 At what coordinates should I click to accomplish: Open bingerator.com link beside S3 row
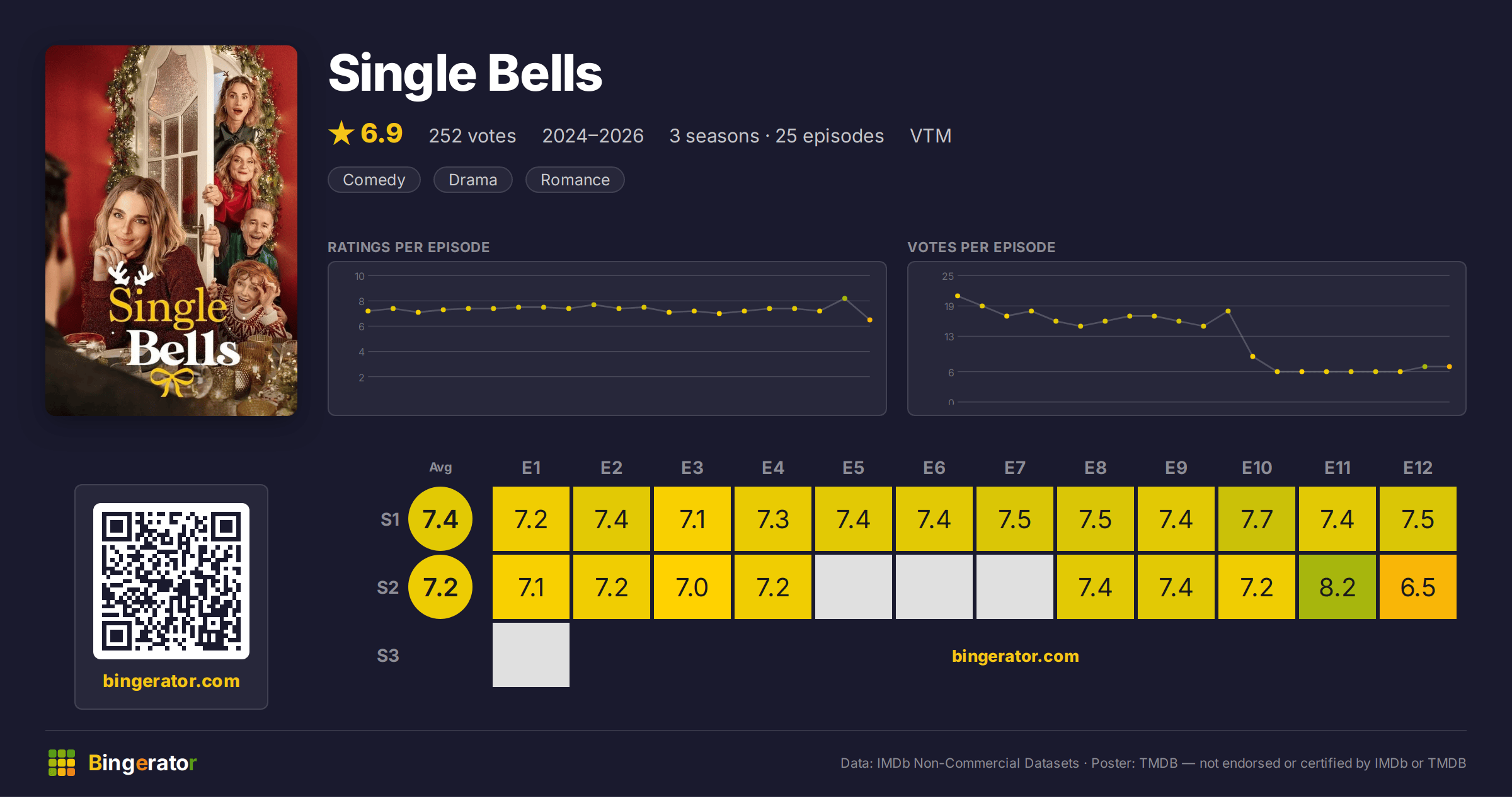(x=1016, y=656)
